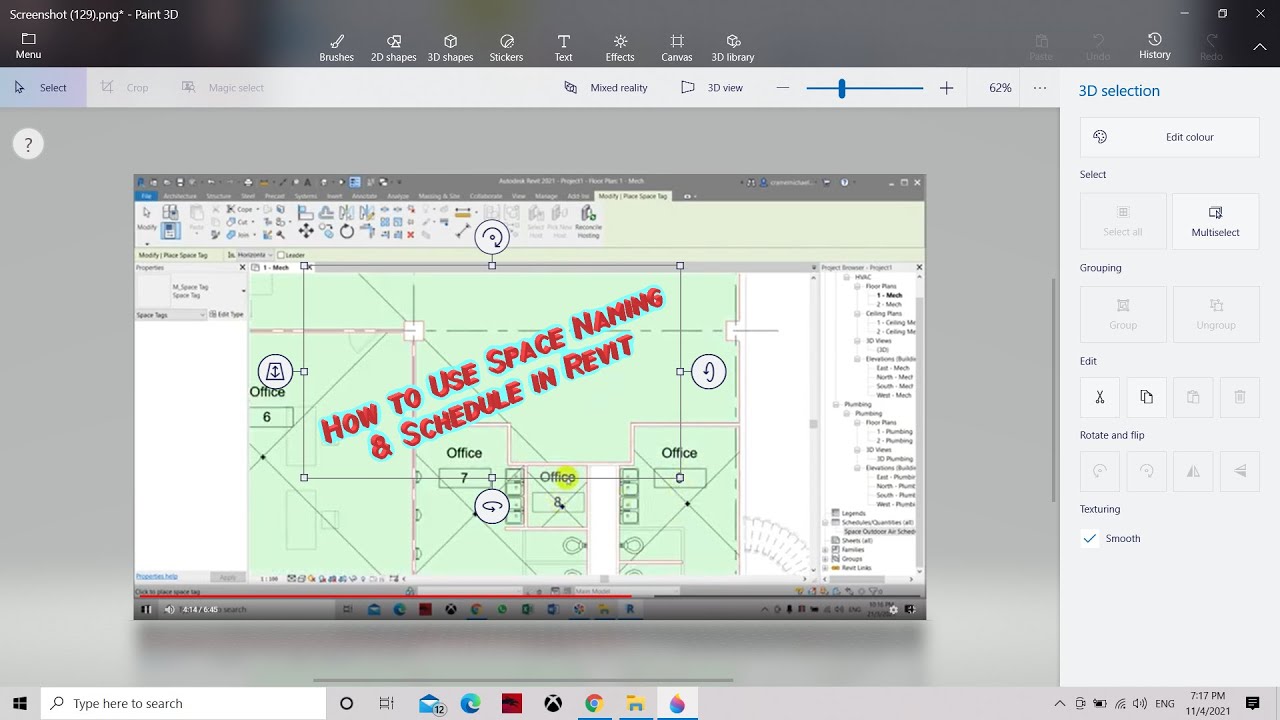
Task: Copy the selected object
Action: click(x=1146, y=397)
